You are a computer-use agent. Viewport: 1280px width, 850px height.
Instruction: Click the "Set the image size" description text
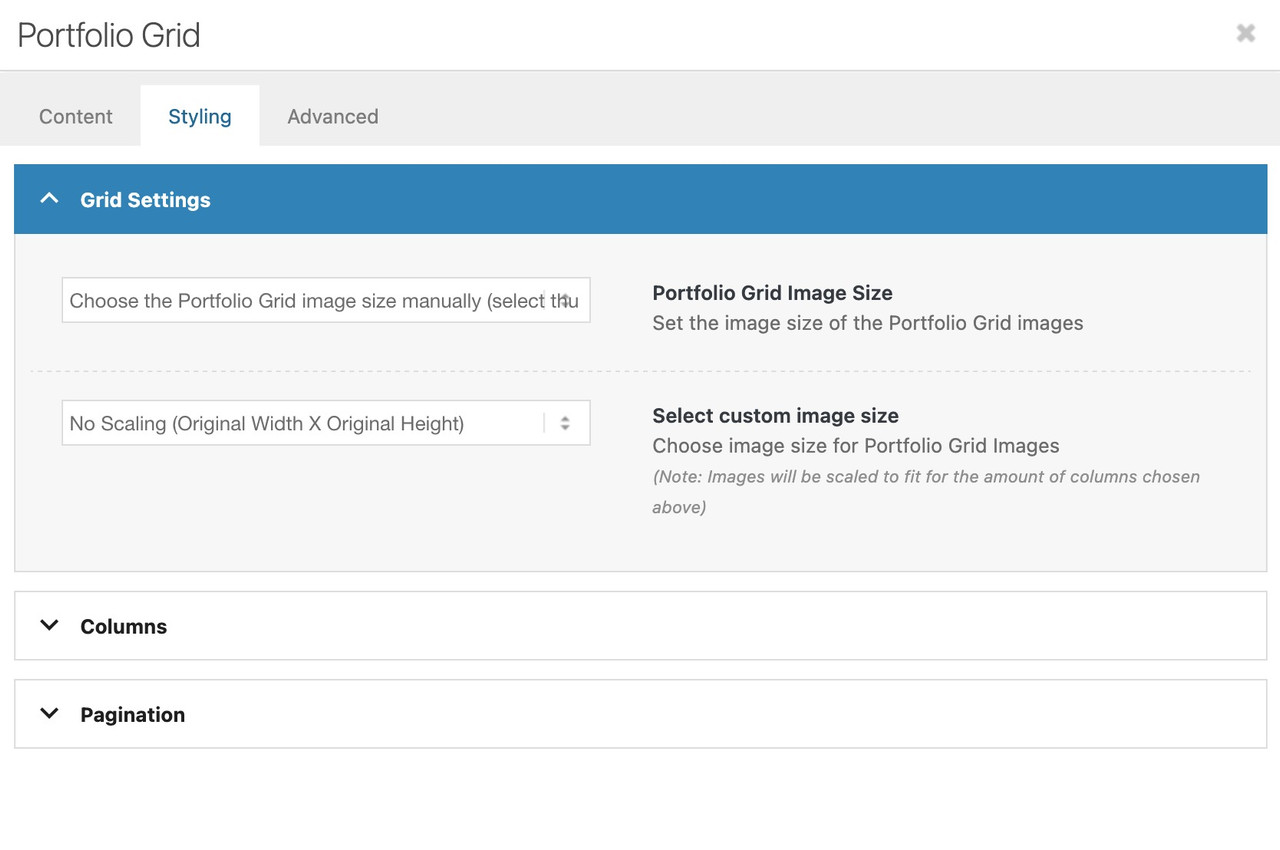[867, 323]
